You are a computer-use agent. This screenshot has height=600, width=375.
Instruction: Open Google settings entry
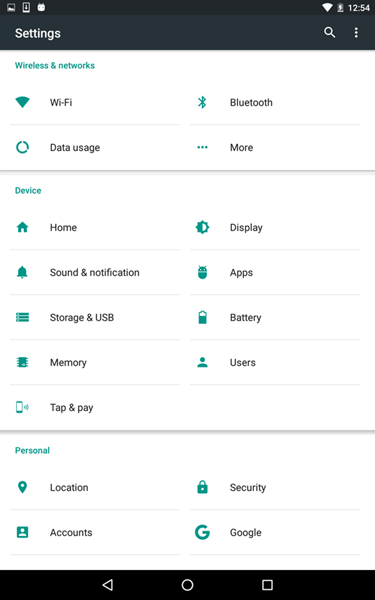tap(275, 532)
